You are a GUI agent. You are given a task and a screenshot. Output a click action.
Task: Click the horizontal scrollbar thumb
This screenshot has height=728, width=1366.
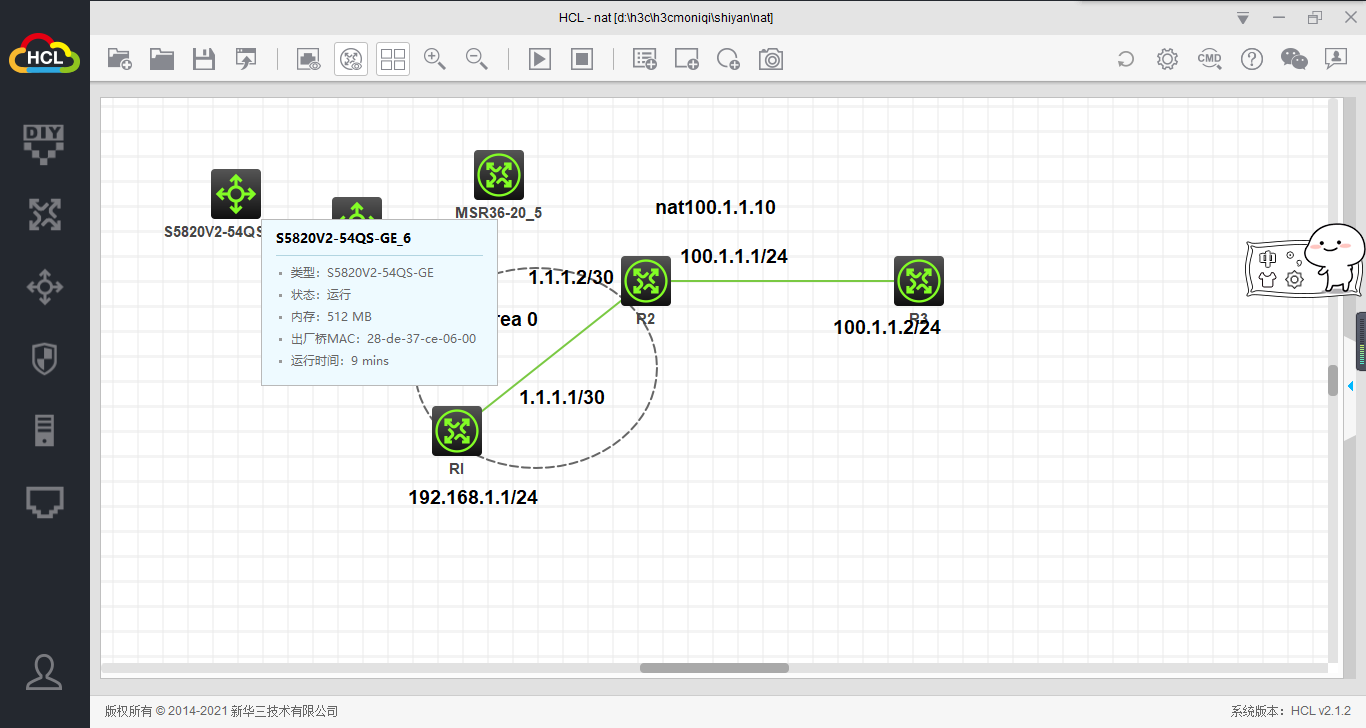coord(714,668)
